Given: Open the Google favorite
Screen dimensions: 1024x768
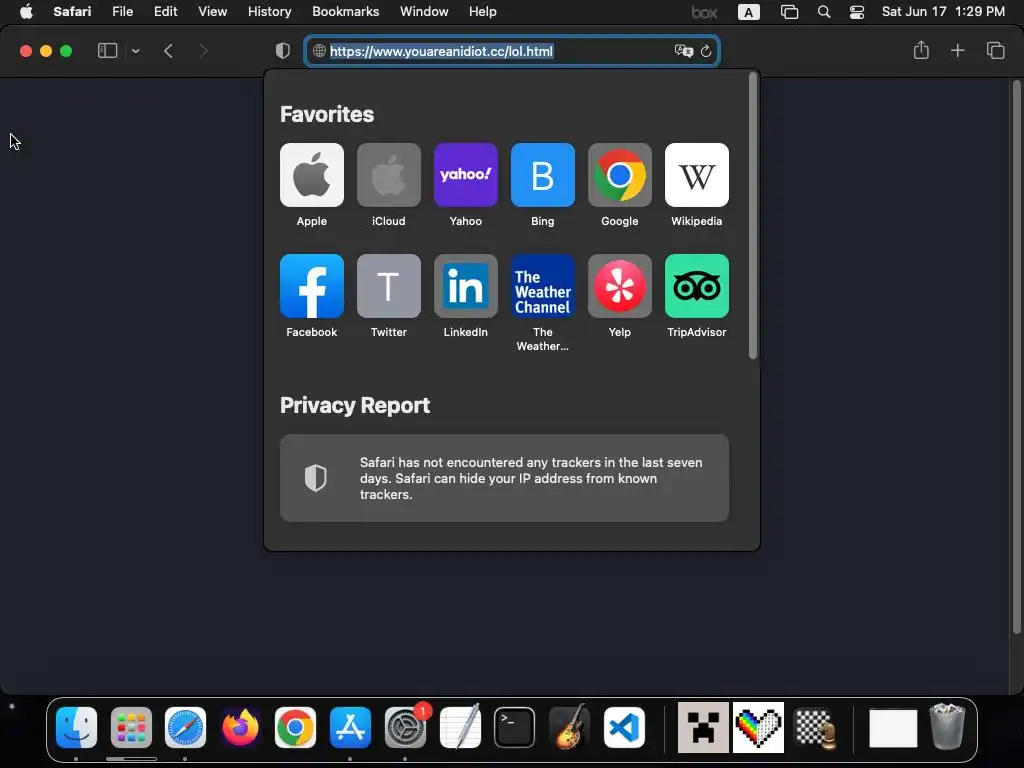Looking at the screenshot, I should (620, 175).
